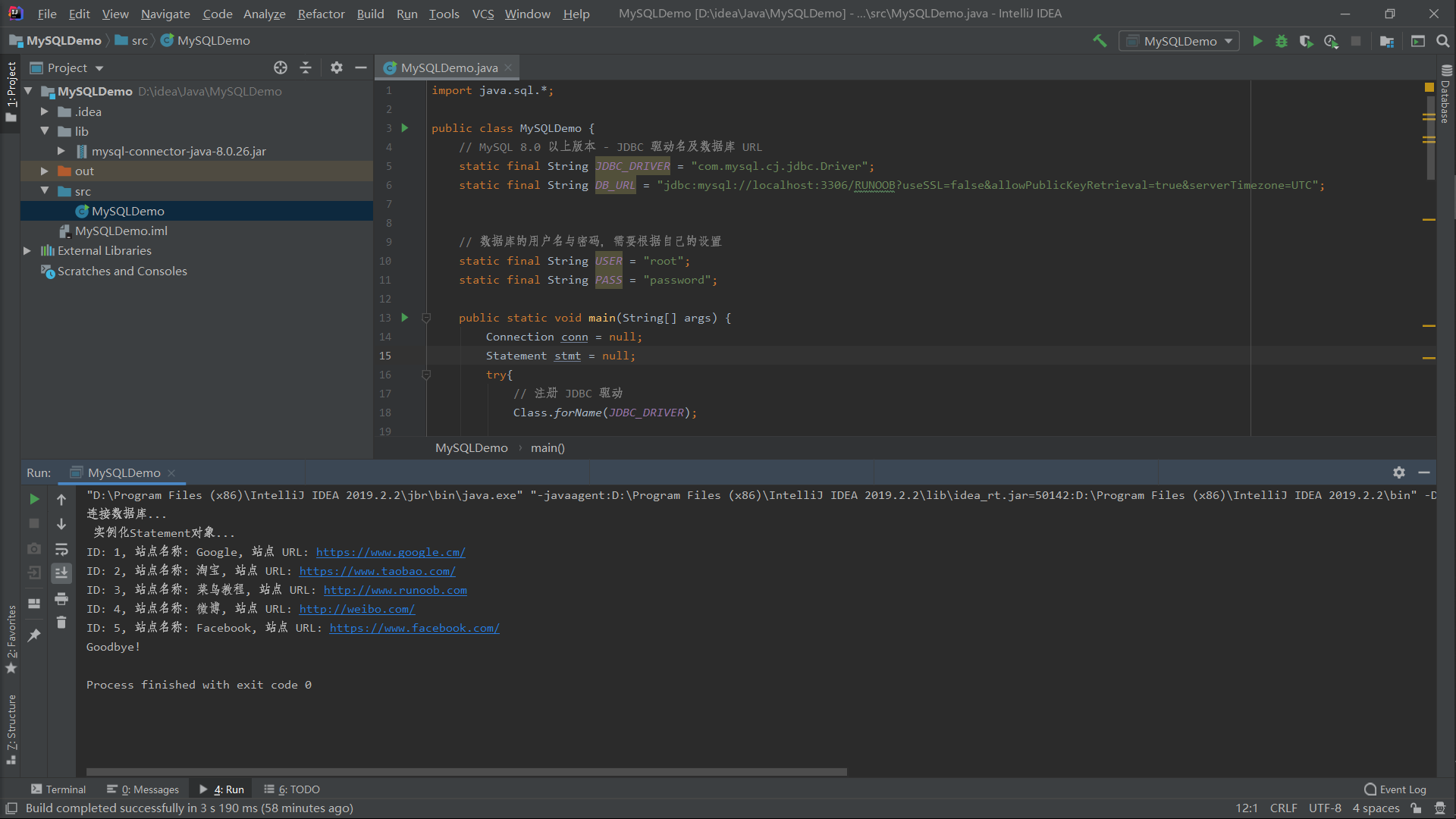1456x819 pixels.
Task: Clear all console output with trash icon
Action: (x=61, y=623)
